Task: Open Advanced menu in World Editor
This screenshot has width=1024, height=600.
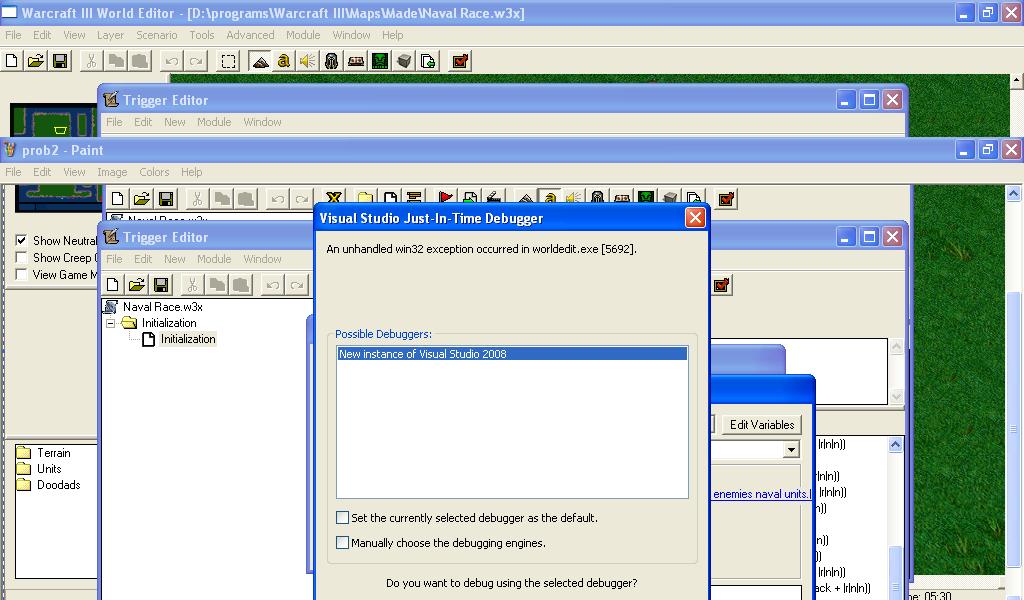Action: point(250,35)
